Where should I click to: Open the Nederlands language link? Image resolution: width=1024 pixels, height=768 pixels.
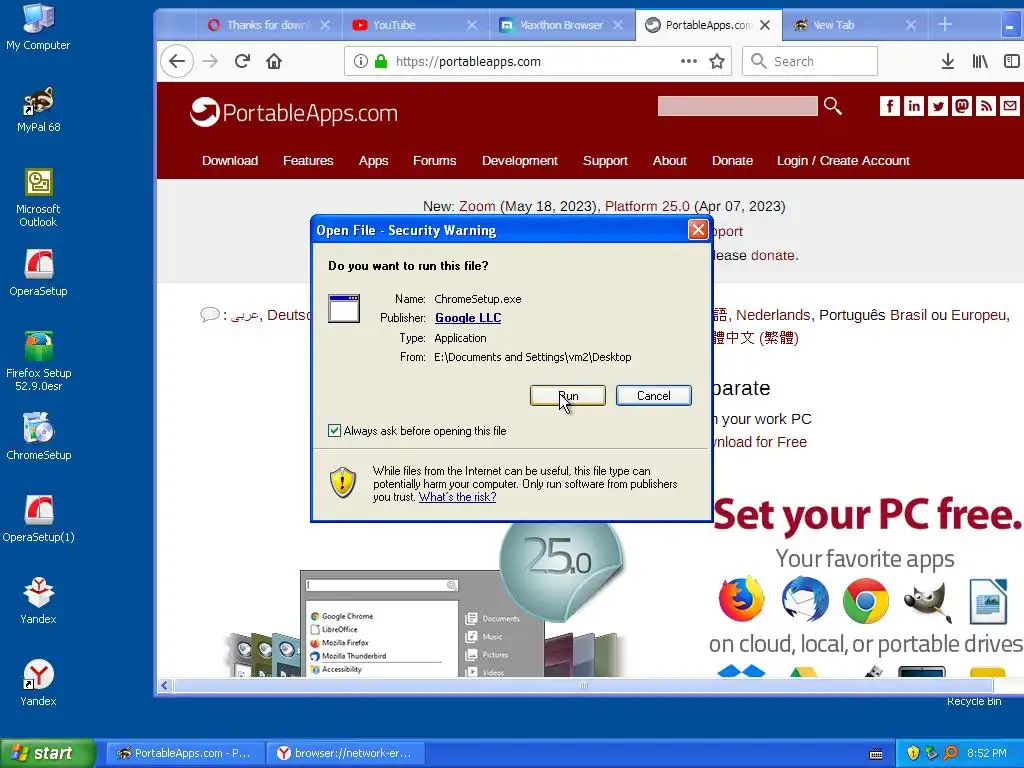773,315
